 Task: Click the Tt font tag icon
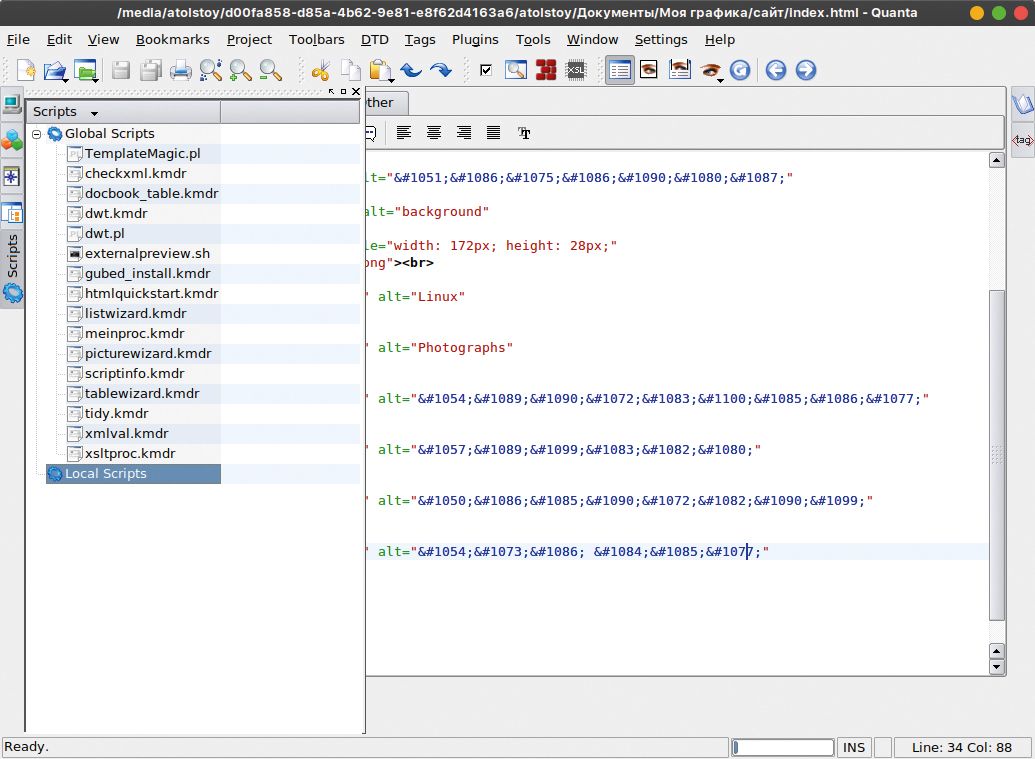coord(524,132)
